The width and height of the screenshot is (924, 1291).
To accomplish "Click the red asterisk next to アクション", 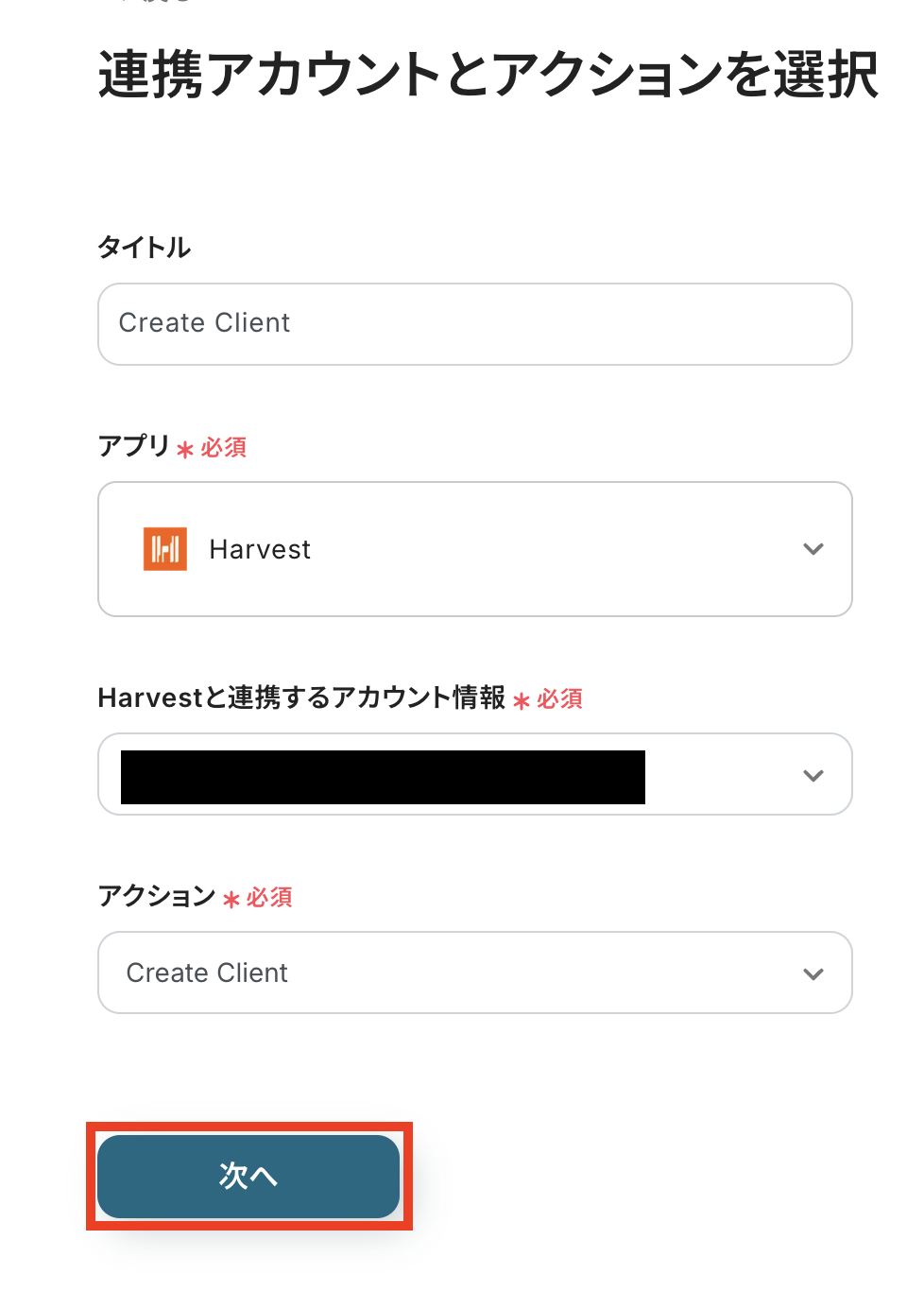I will (x=231, y=899).
